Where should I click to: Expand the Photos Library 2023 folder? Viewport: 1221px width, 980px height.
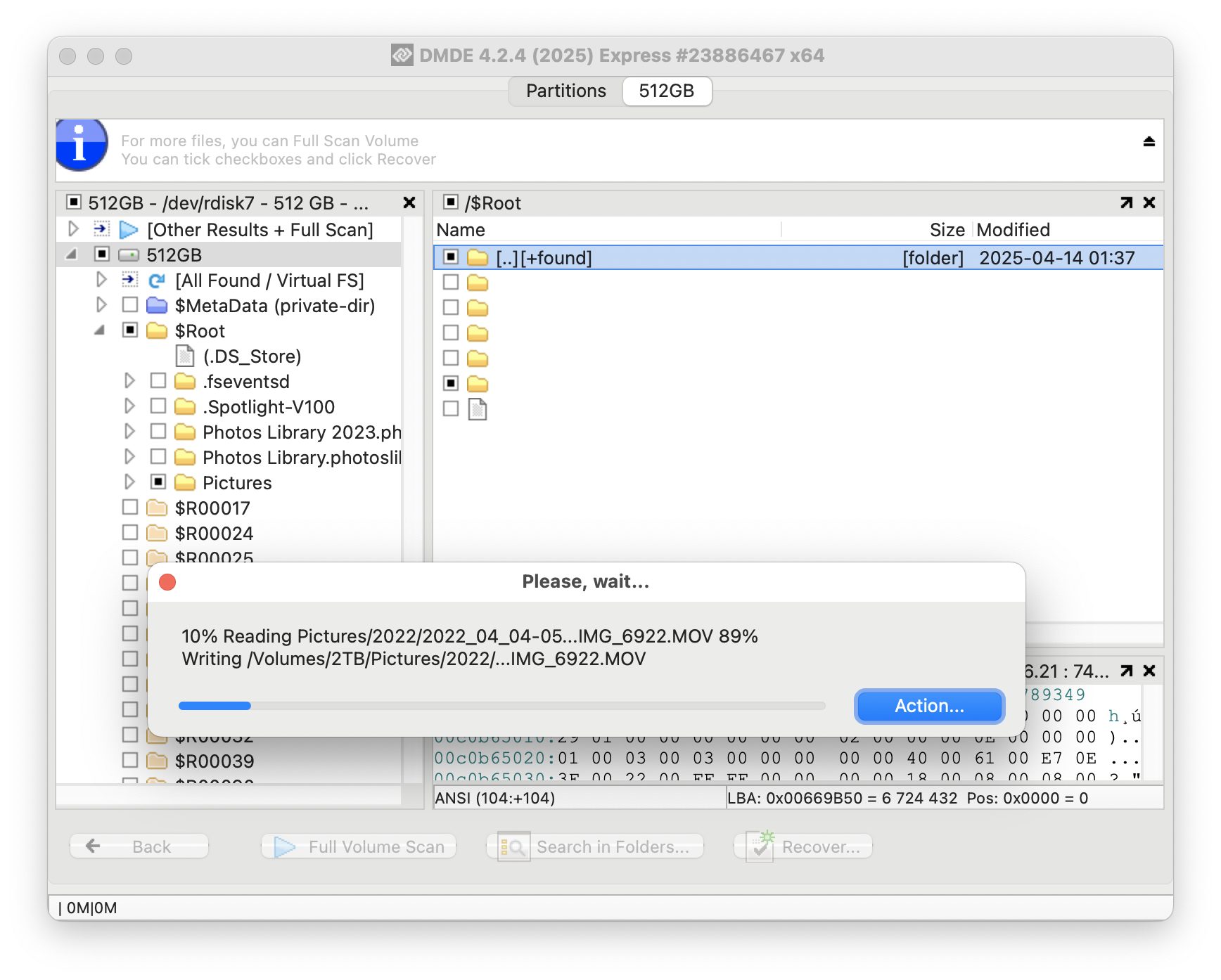pyautogui.click(x=129, y=431)
